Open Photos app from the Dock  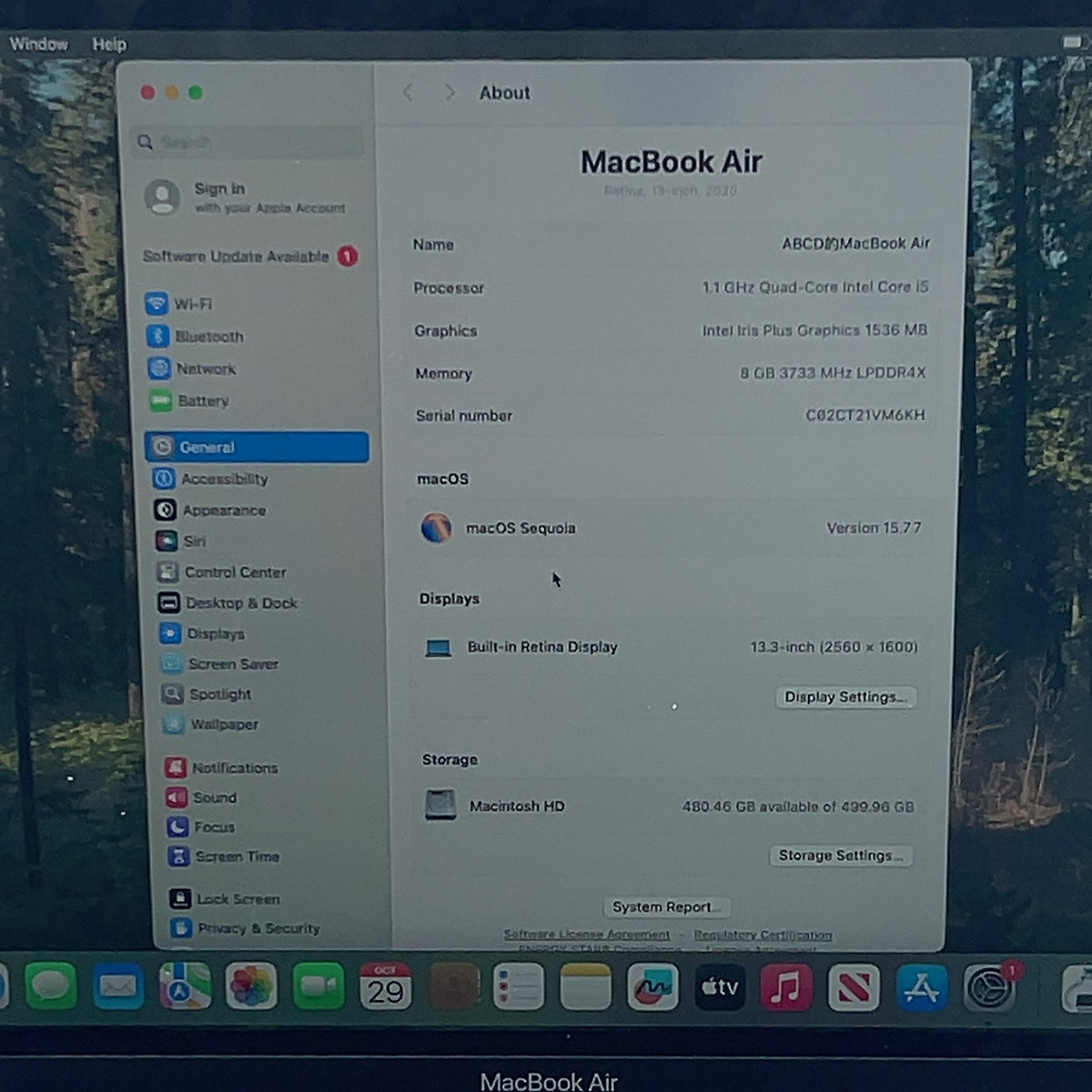pos(251,987)
